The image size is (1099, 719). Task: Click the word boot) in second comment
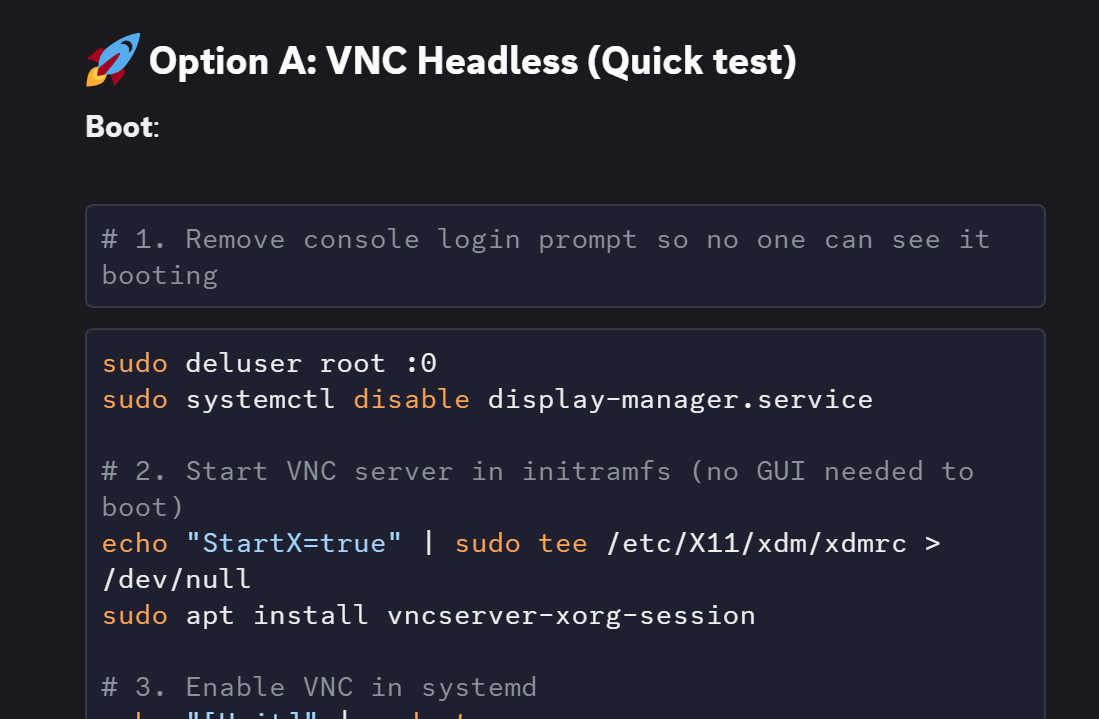(142, 507)
